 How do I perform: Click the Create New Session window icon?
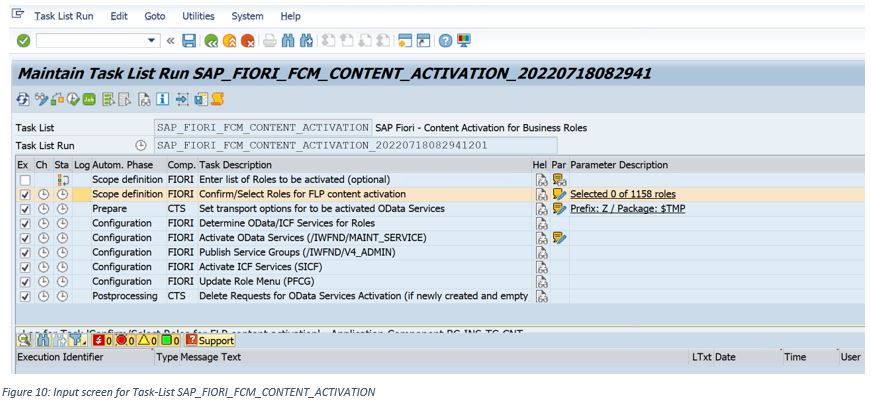405,41
